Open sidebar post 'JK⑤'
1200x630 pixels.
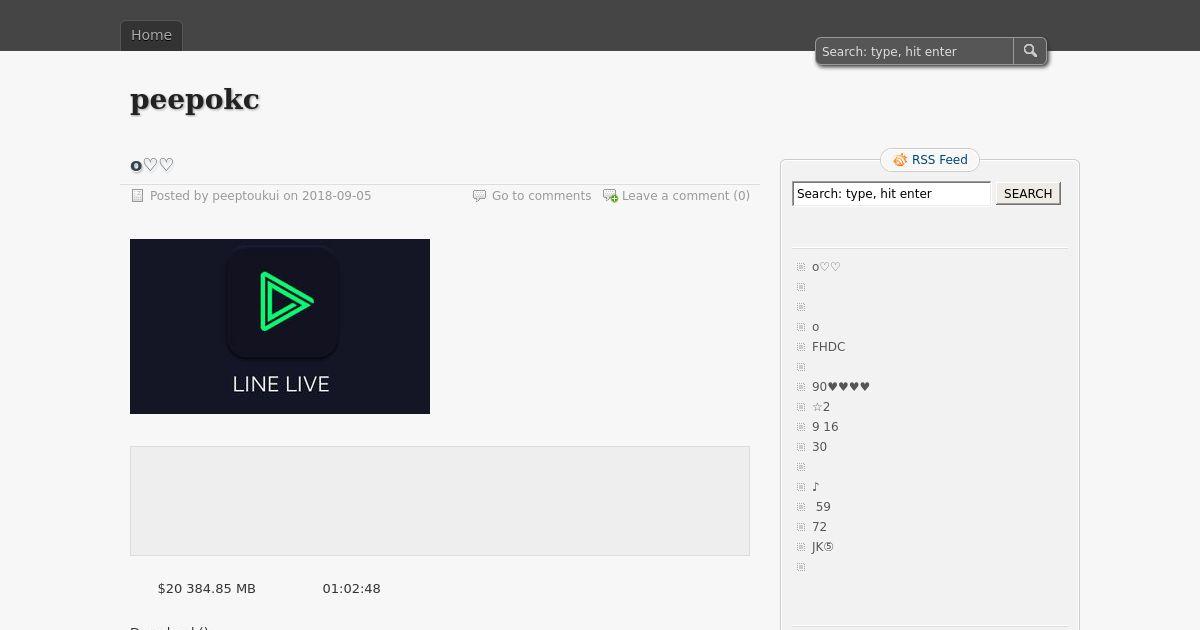[x=823, y=547]
